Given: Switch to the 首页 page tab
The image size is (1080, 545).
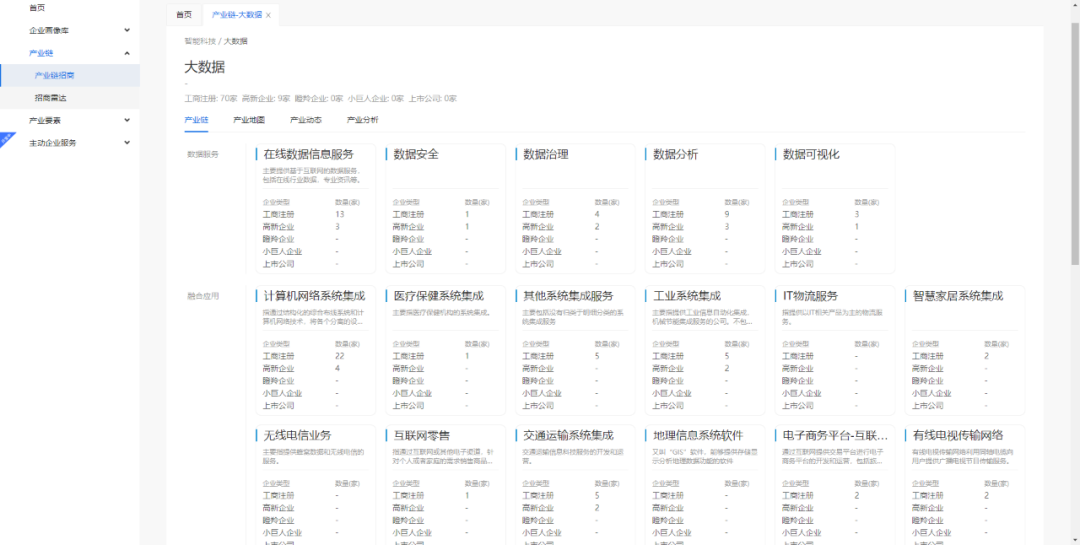Looking at the screenshot, I should click(x=183, y=16).
